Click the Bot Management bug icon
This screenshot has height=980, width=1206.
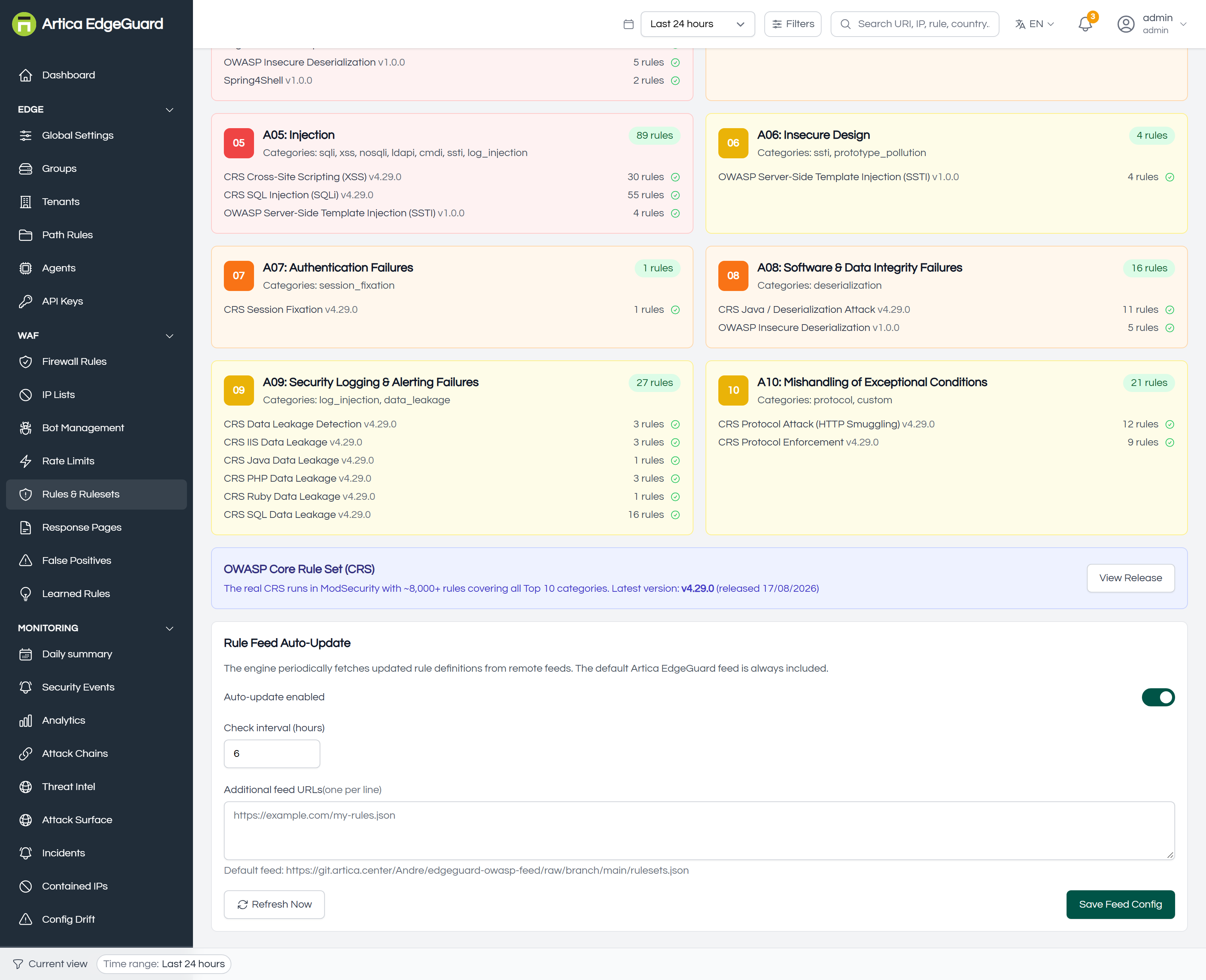(25, 428)
